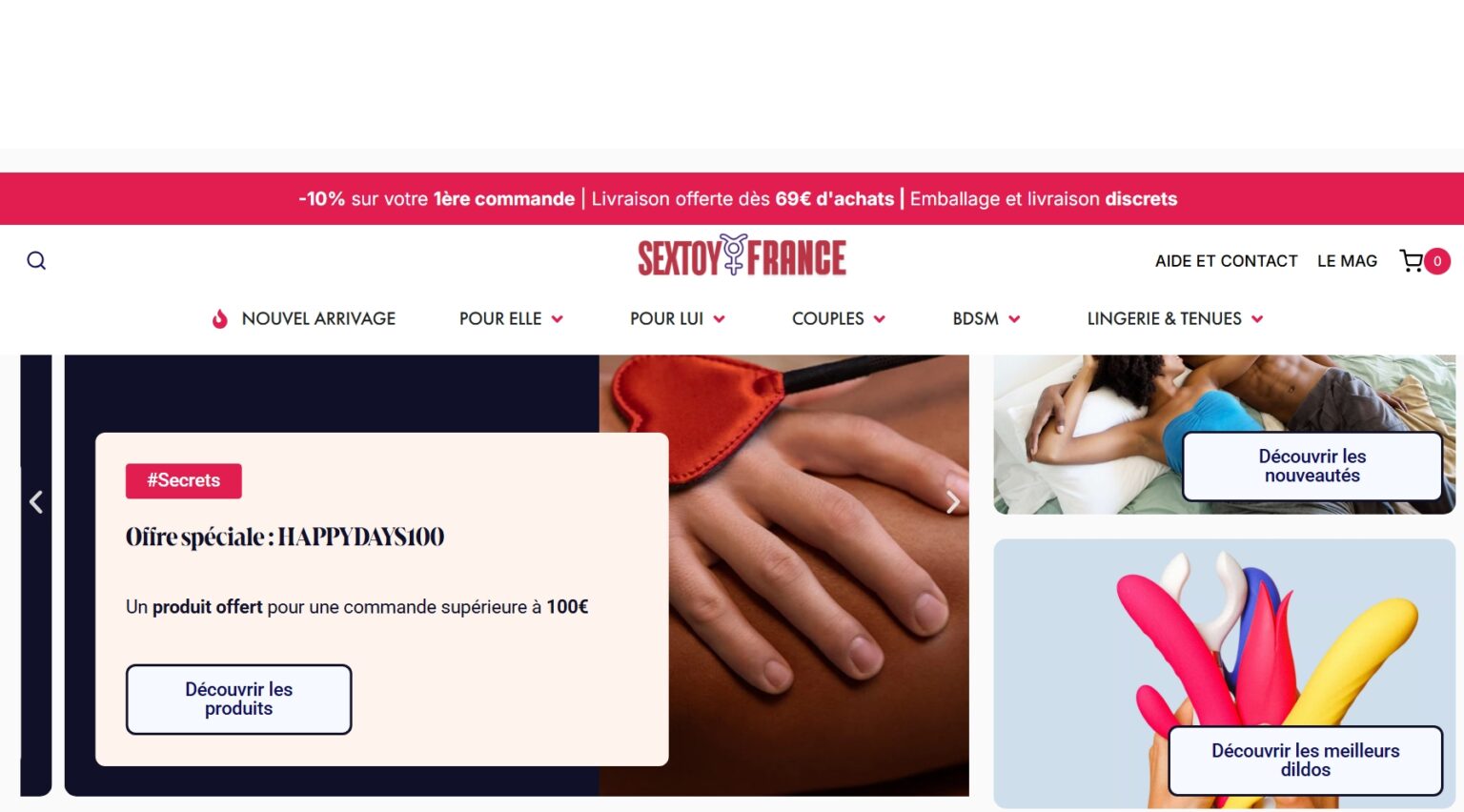The image size is (1464, 812).
Task: Click the pink promotional banner text
Action: click(x=738, y=198)
